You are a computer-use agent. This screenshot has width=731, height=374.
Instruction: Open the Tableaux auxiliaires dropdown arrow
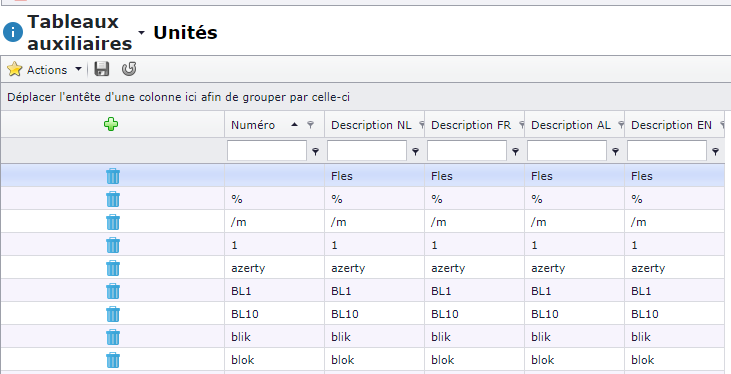[x=142, y=33]
